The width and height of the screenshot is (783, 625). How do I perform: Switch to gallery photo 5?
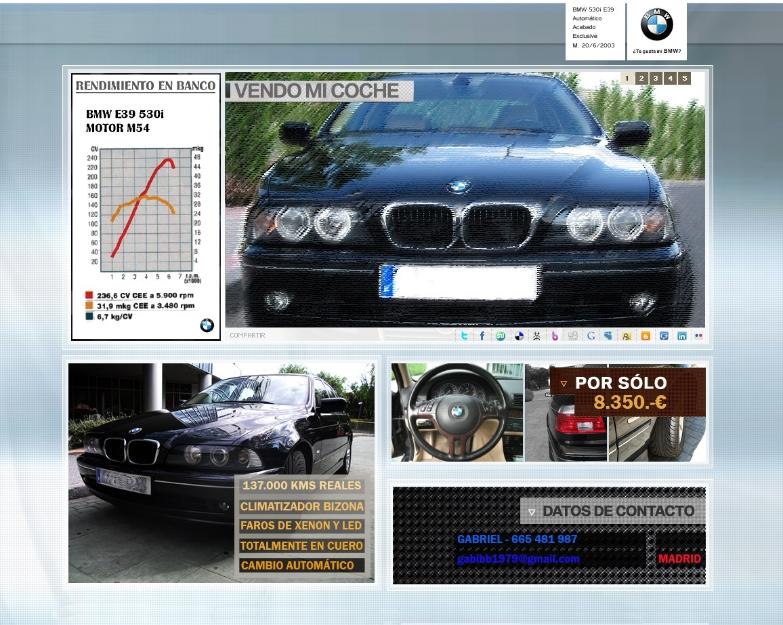pos(685,78)
